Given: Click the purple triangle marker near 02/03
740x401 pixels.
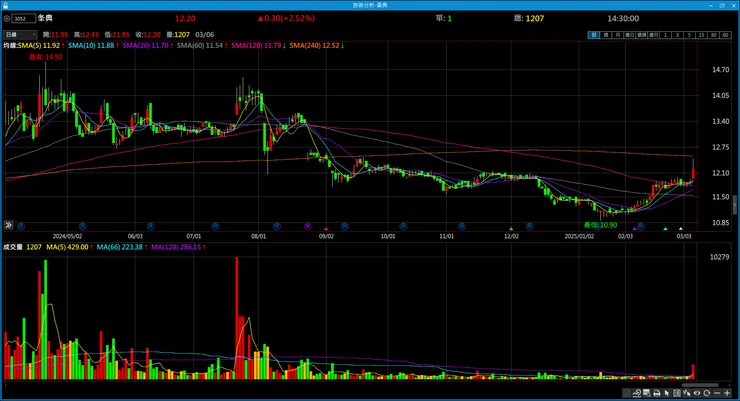Looking at the screenshot, I should [635, 229].
